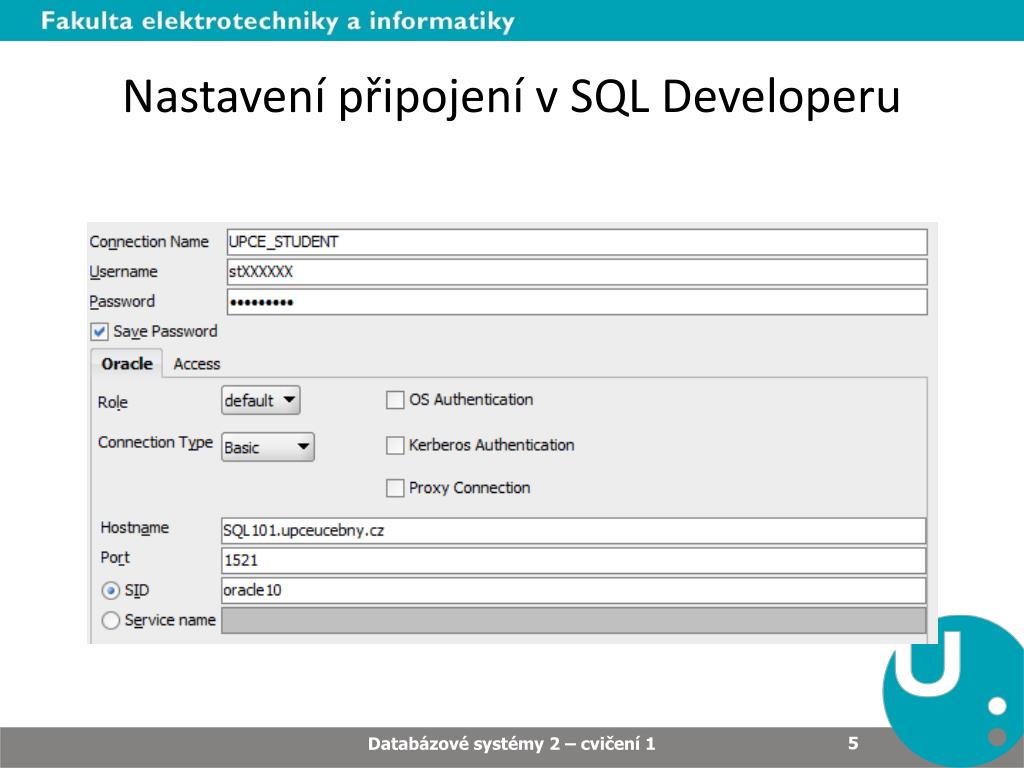Click the slide number 5

tap(853, 743)
